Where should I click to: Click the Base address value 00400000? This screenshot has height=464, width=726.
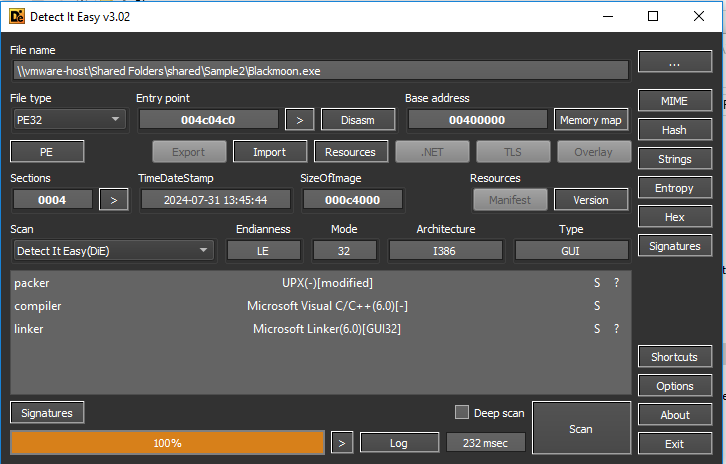coord(477,120)
